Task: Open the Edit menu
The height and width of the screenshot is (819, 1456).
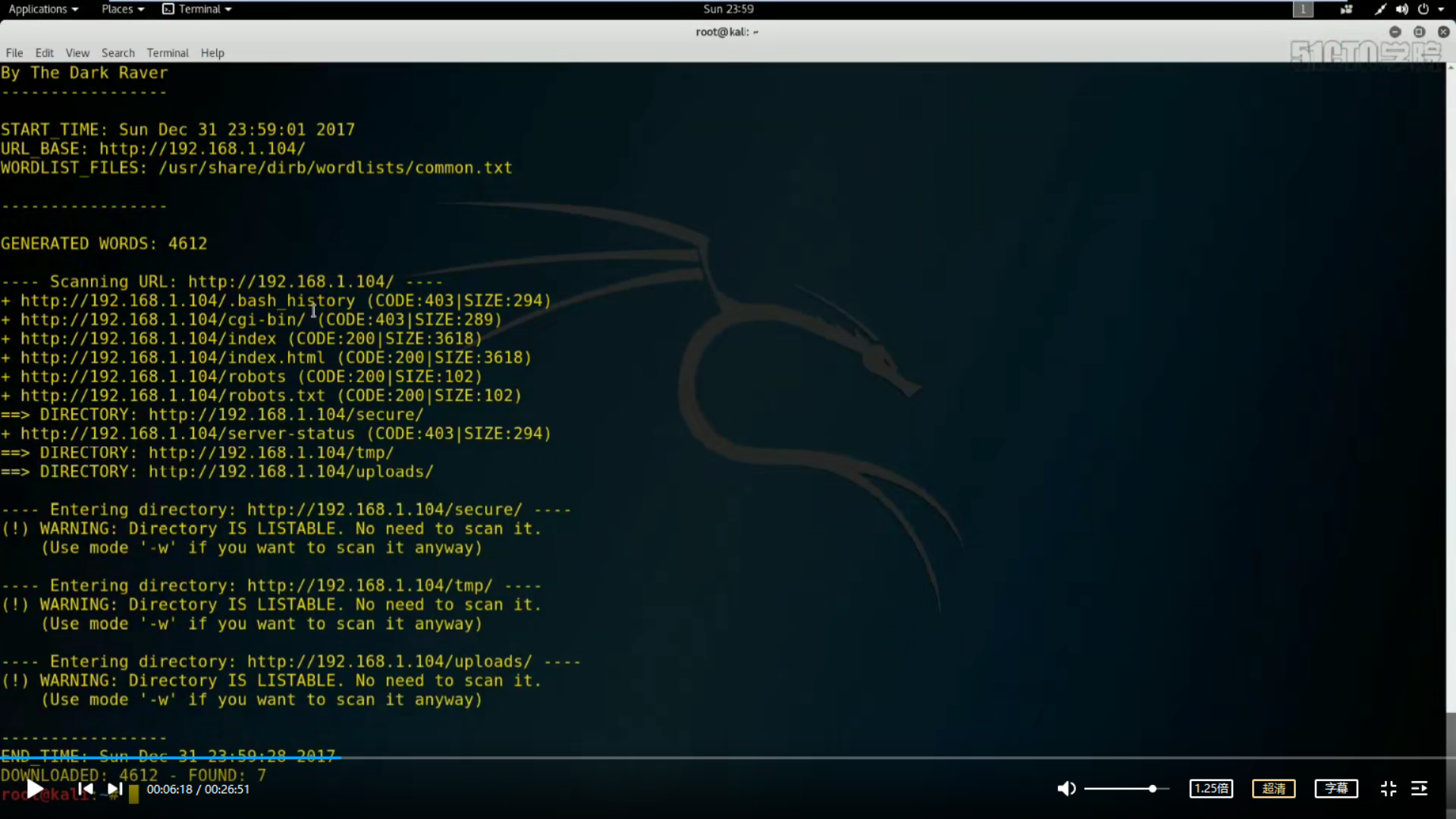Action: 44,53
